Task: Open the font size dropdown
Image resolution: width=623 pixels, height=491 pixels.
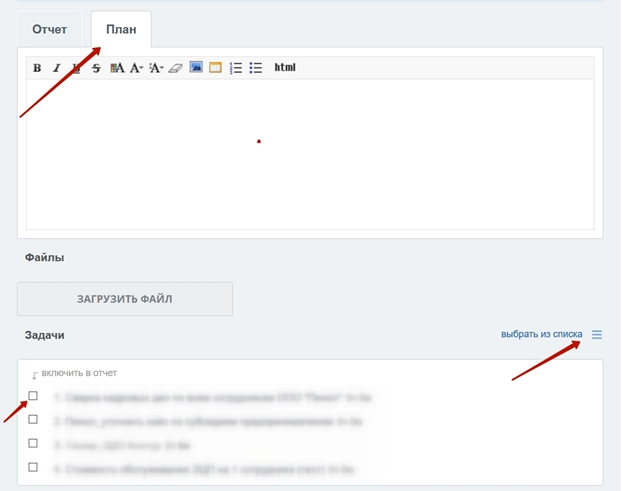Action: (x=156, y=68)
